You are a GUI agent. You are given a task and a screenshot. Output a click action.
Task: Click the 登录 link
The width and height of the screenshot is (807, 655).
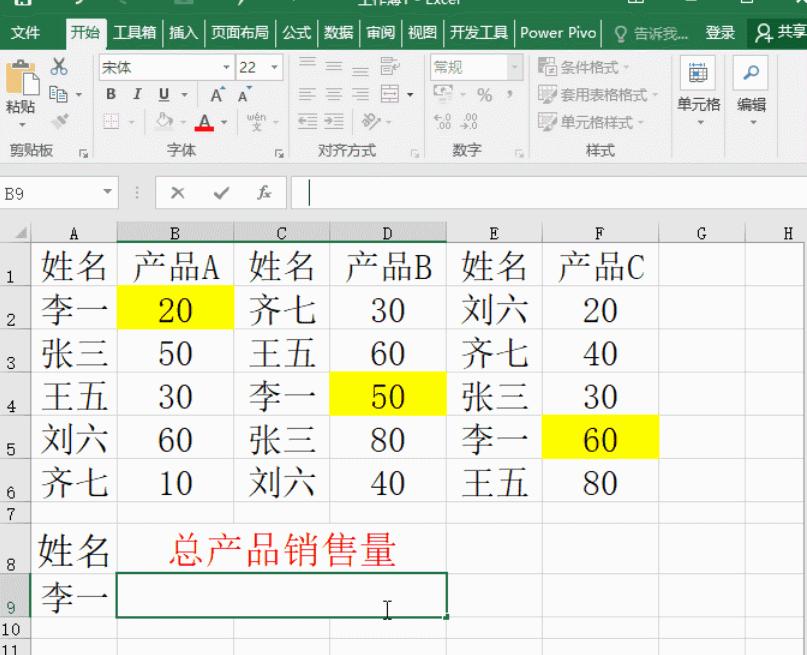(719, 31)
